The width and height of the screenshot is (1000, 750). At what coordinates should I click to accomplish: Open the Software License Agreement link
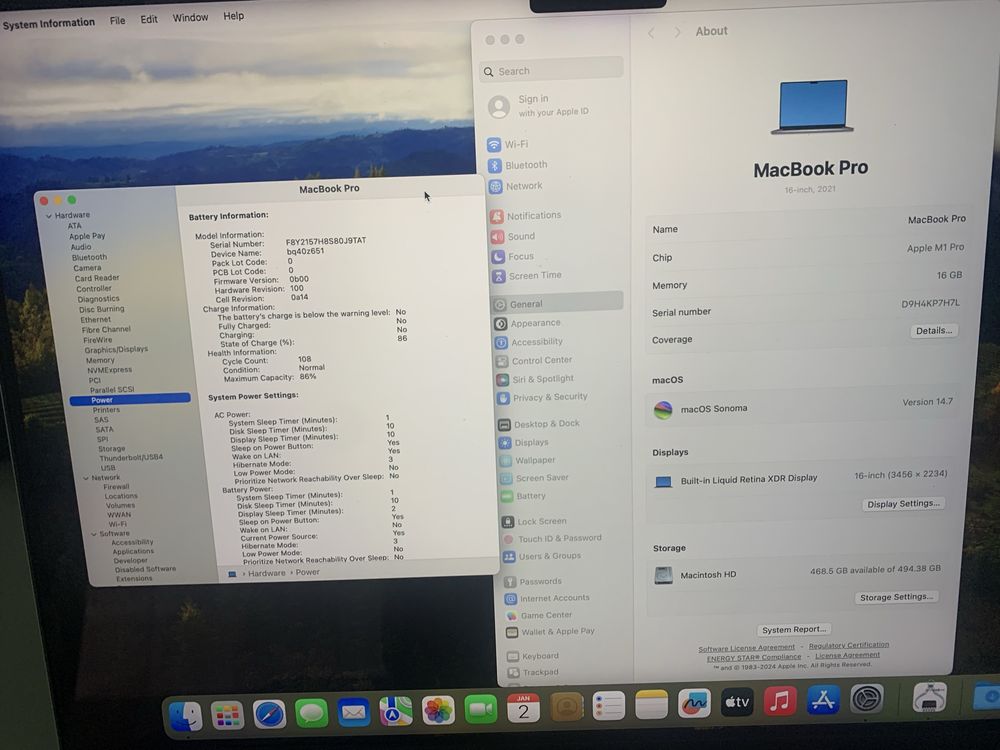tap(746, 648)
